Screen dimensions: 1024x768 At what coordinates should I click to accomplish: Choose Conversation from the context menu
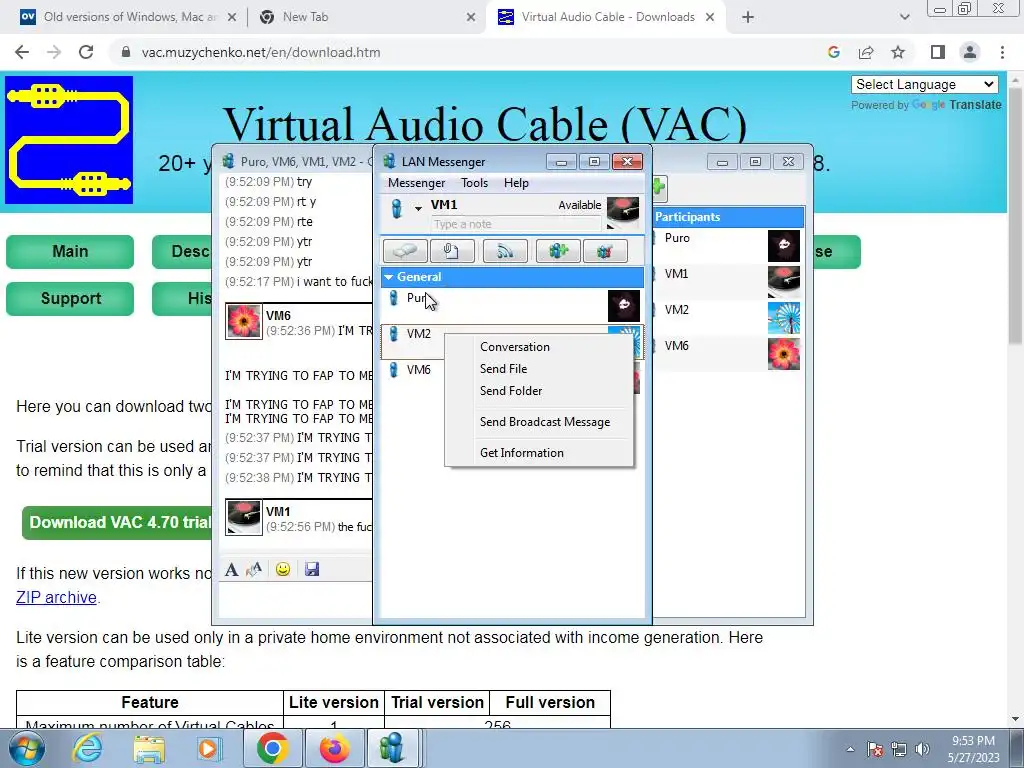[x=515, y=347]
